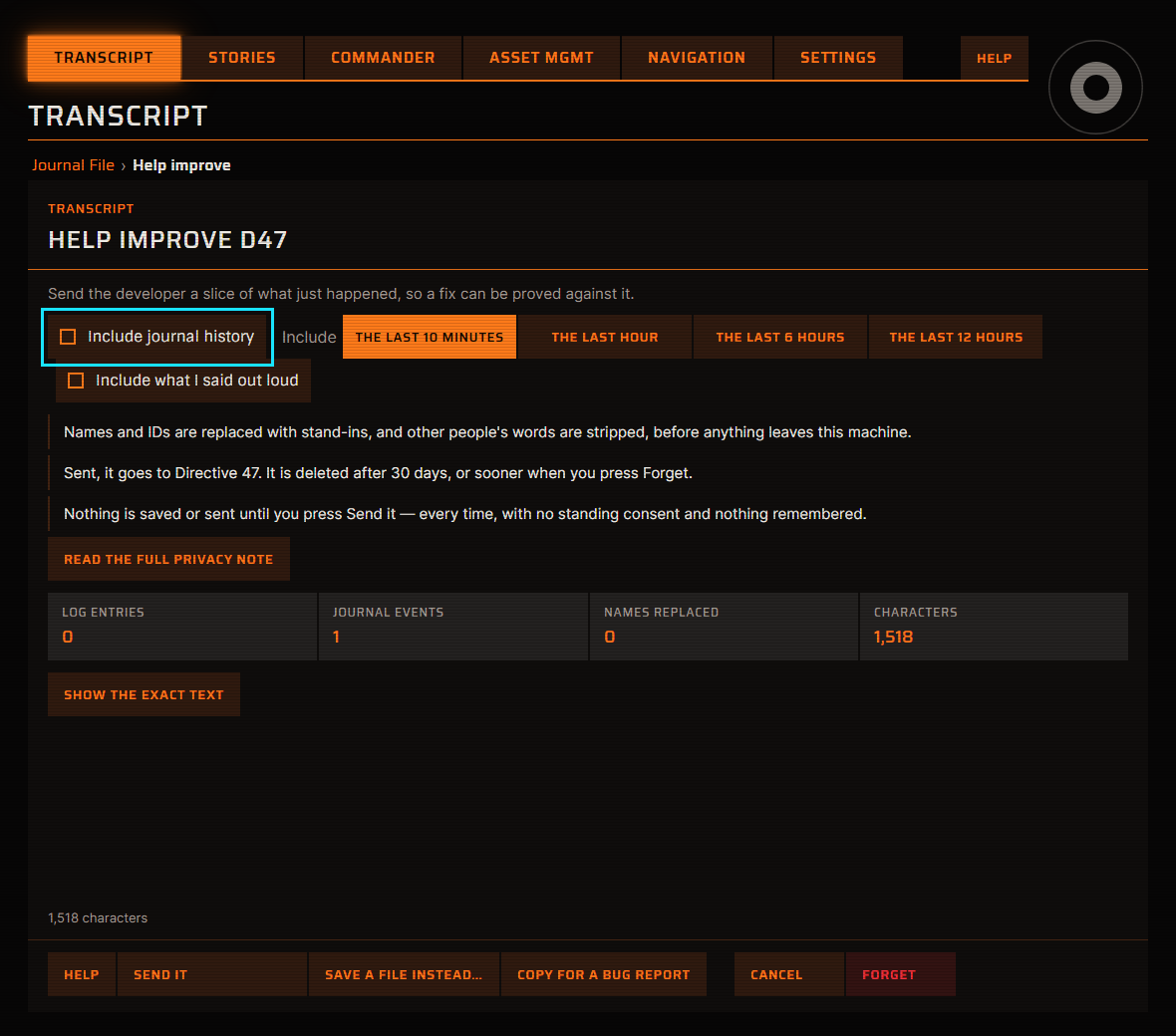Click the 'Names and IDs are replaced' note
1176x1036 pixels.
pos(487,431)
